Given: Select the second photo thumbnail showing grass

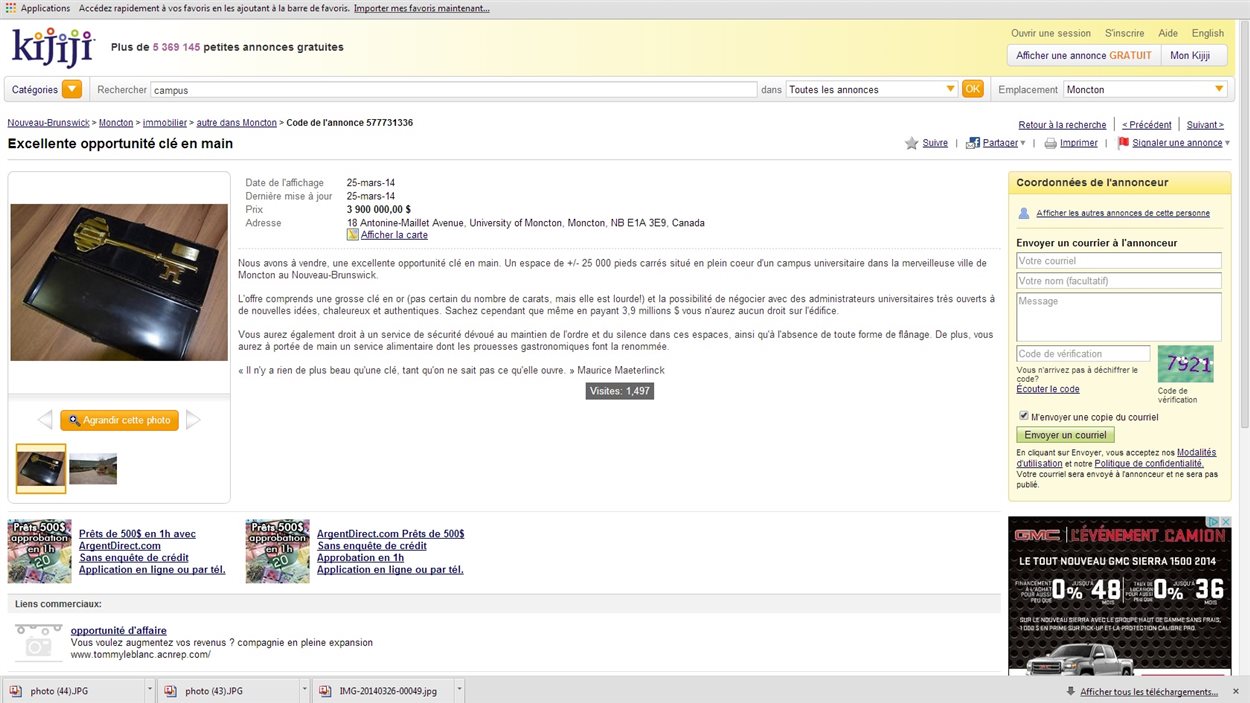Looking at the screenshot, I should [93, 468].
